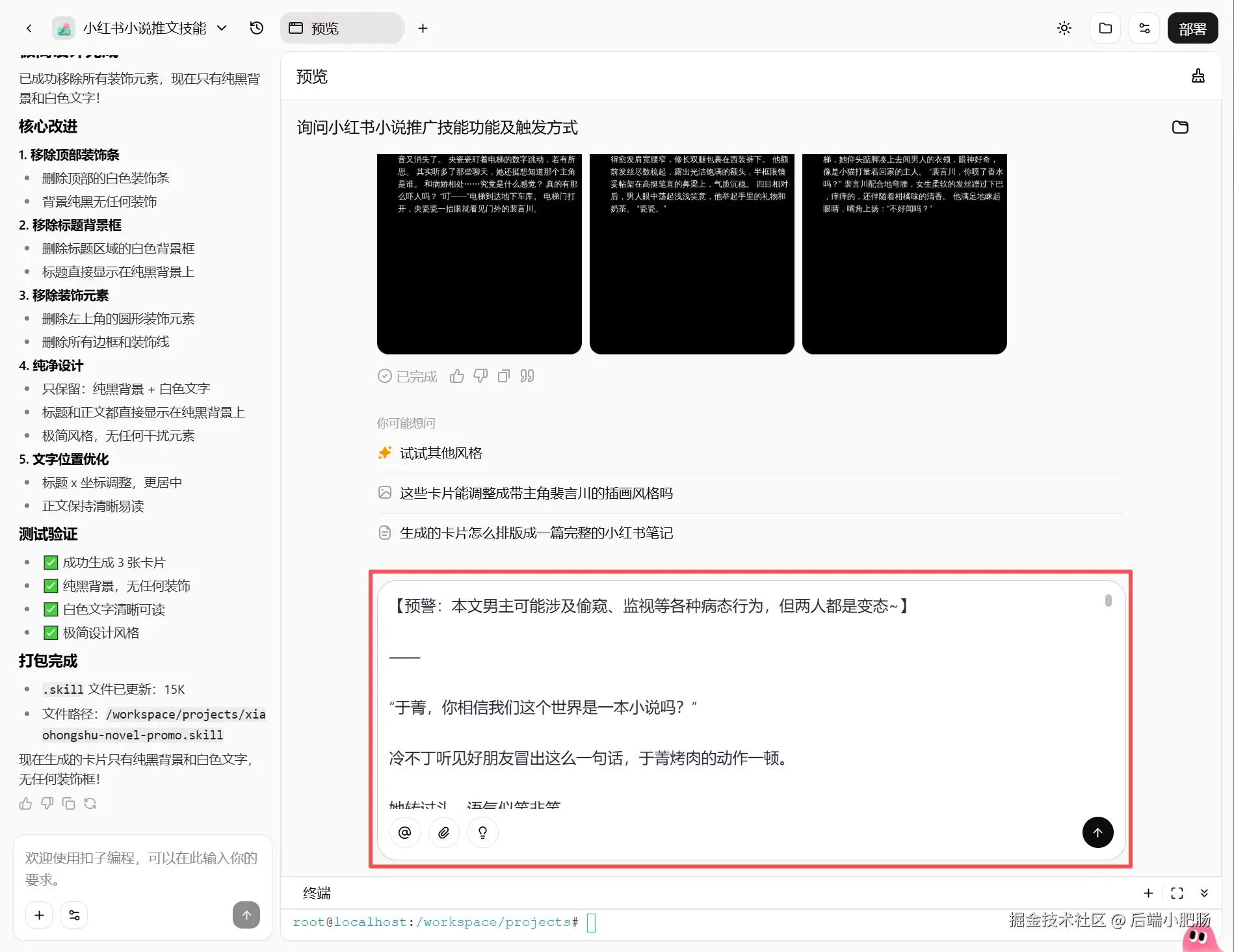Click the plus button in left chat input
Screen dimensions: 1234x952
click(x=39, y=915)
